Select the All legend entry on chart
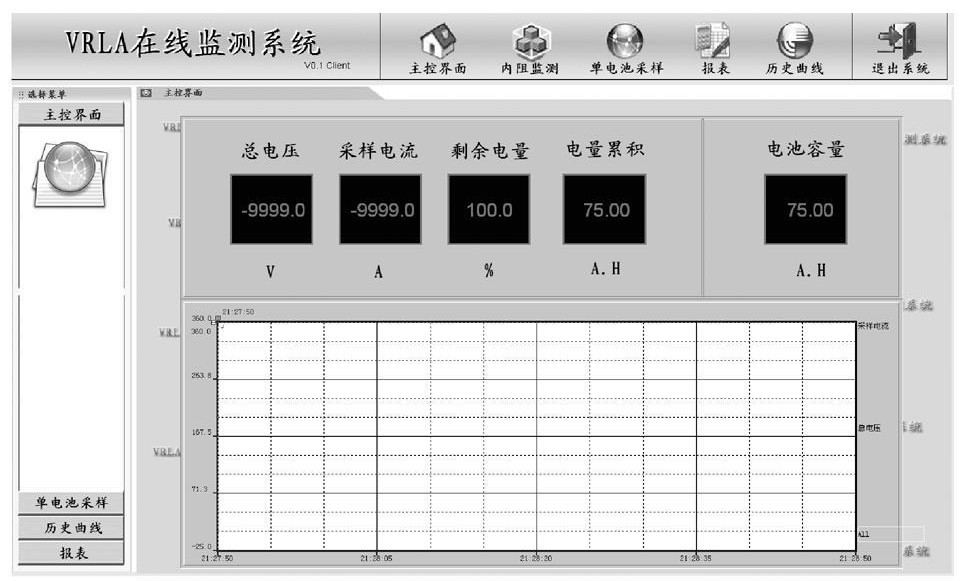Viewport: 961px width, 581px height. 864,534
